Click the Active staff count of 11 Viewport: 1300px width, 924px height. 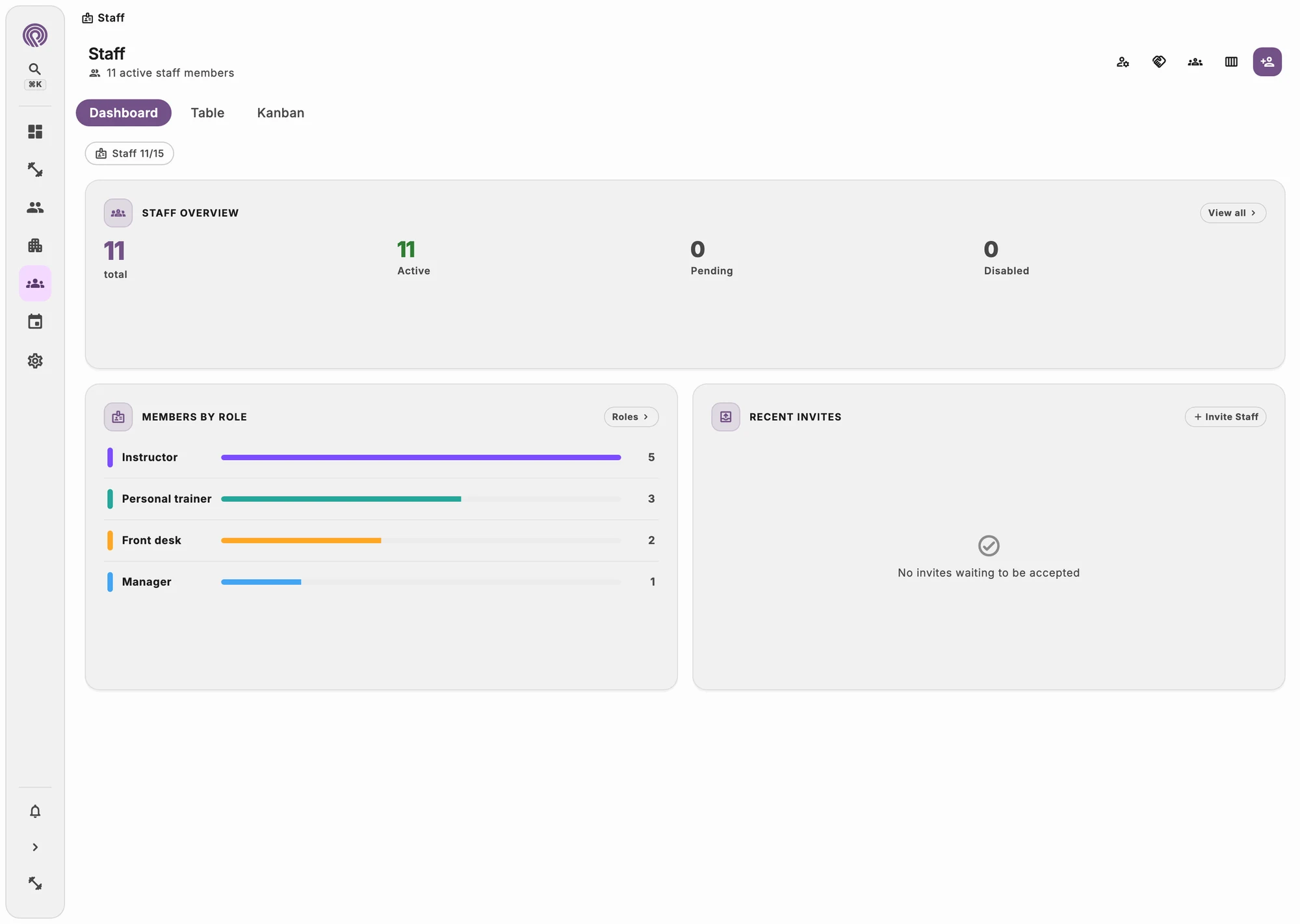coord(406,250)
